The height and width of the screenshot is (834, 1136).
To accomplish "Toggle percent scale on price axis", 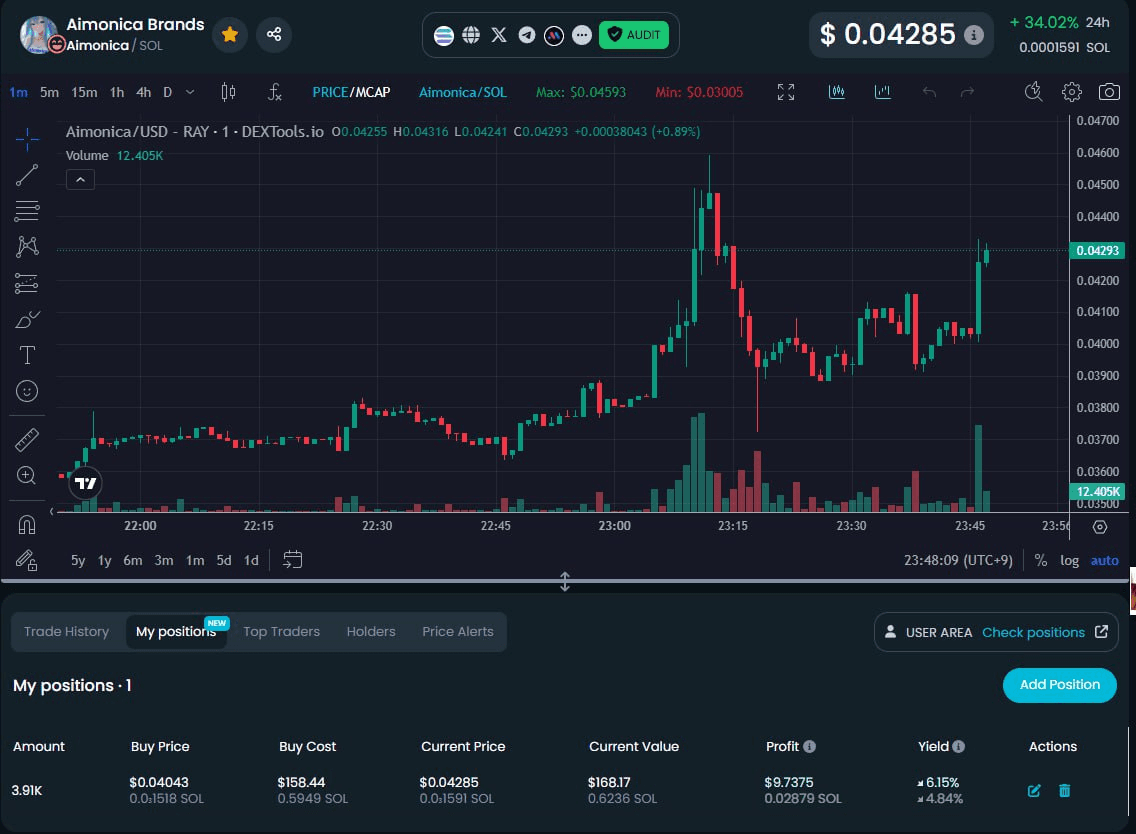I will 1041,560.
